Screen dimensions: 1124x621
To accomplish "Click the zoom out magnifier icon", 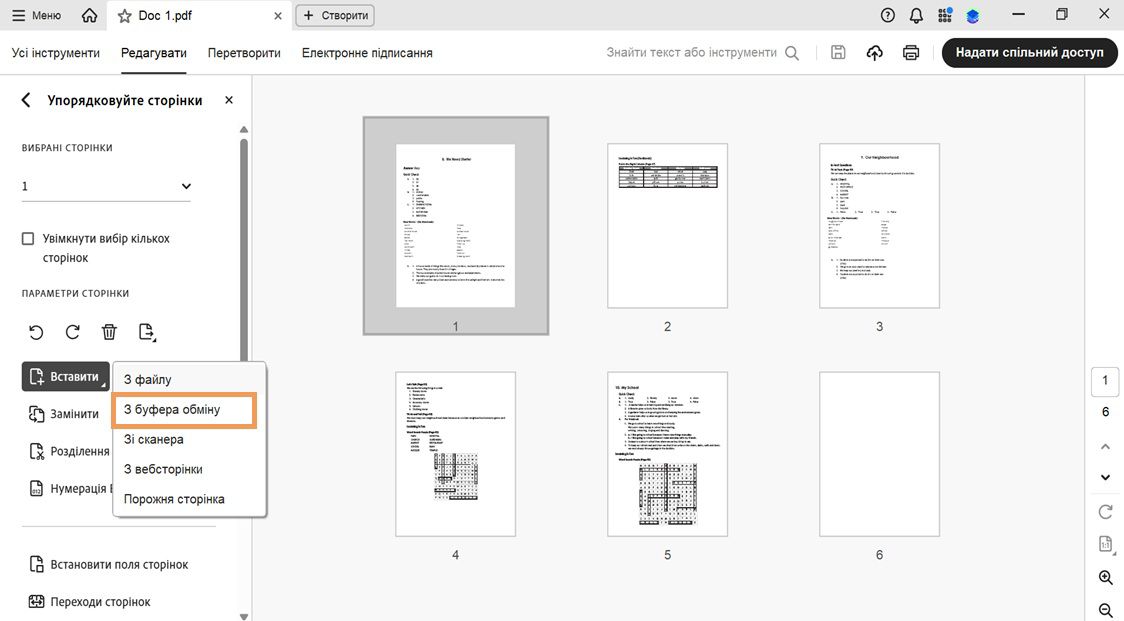I will (1105, 611).
